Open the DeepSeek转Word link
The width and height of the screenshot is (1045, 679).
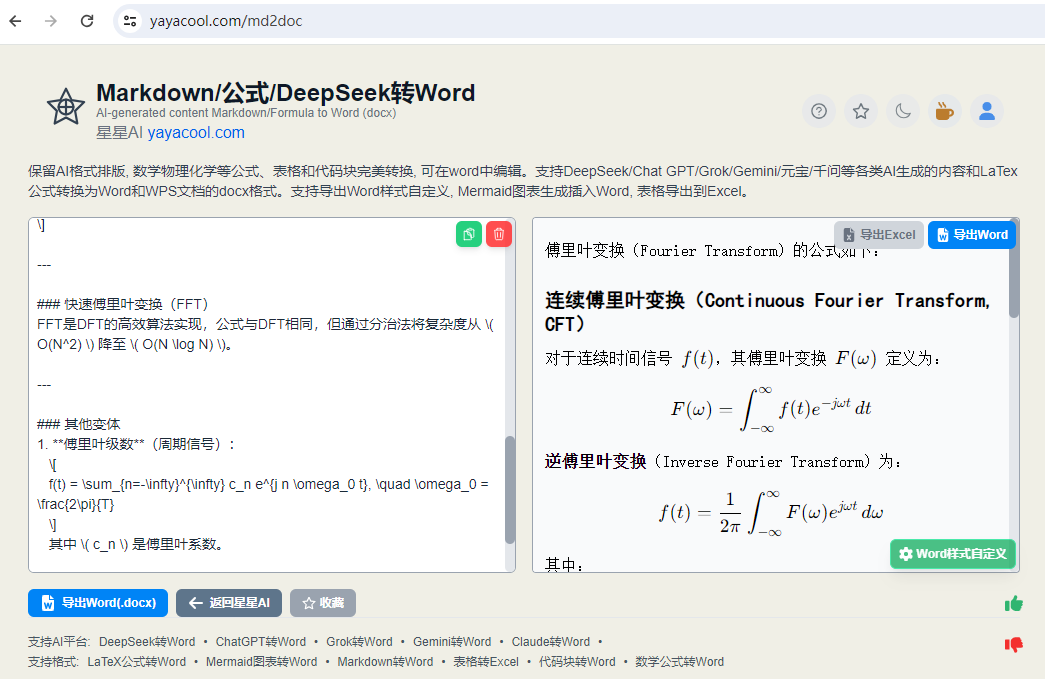[147, 642]
